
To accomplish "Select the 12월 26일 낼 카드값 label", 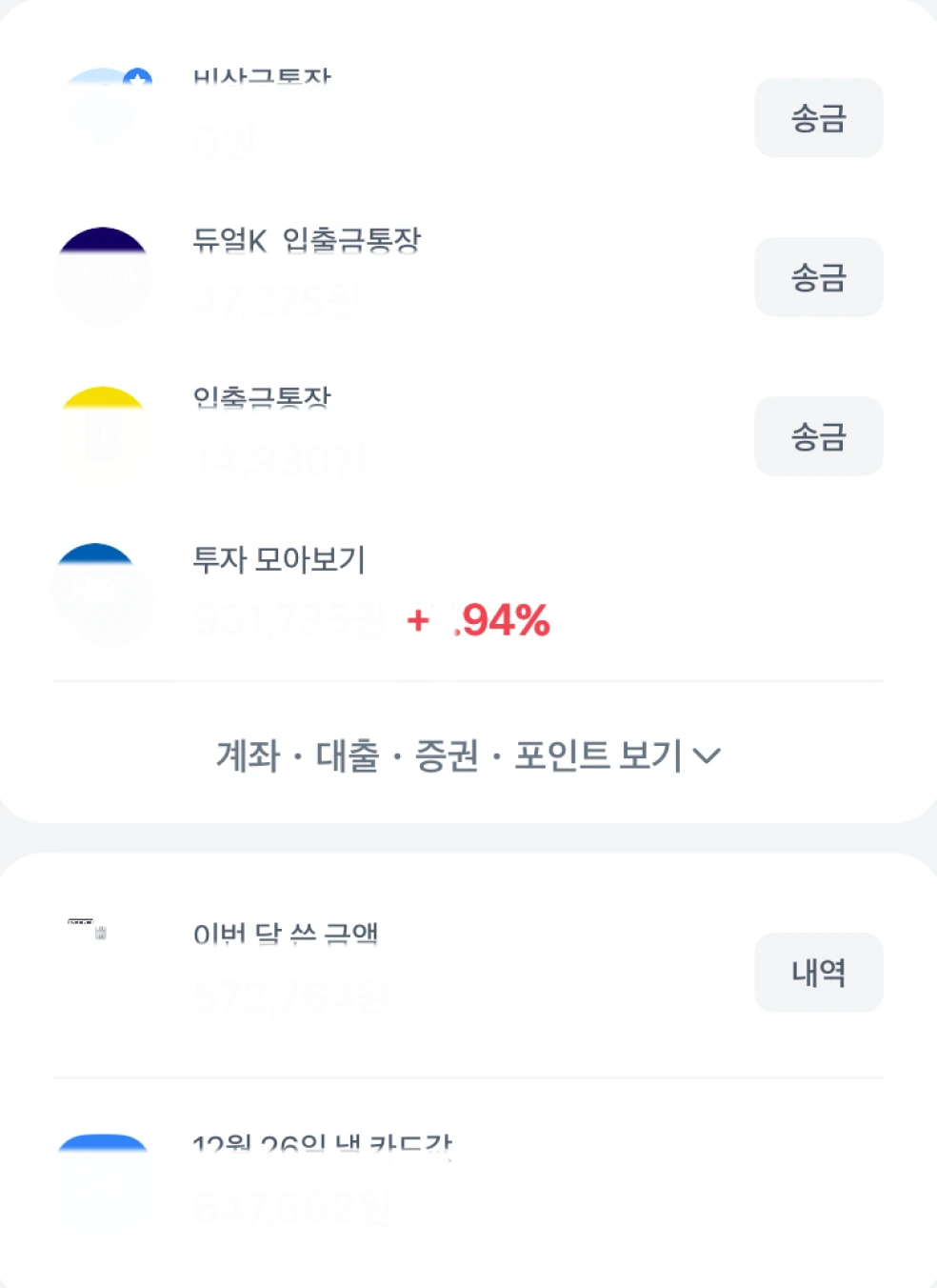I will pos(322,1145).
